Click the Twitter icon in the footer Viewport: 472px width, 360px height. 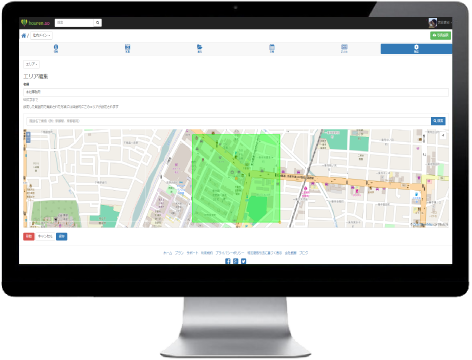(244, 261)
